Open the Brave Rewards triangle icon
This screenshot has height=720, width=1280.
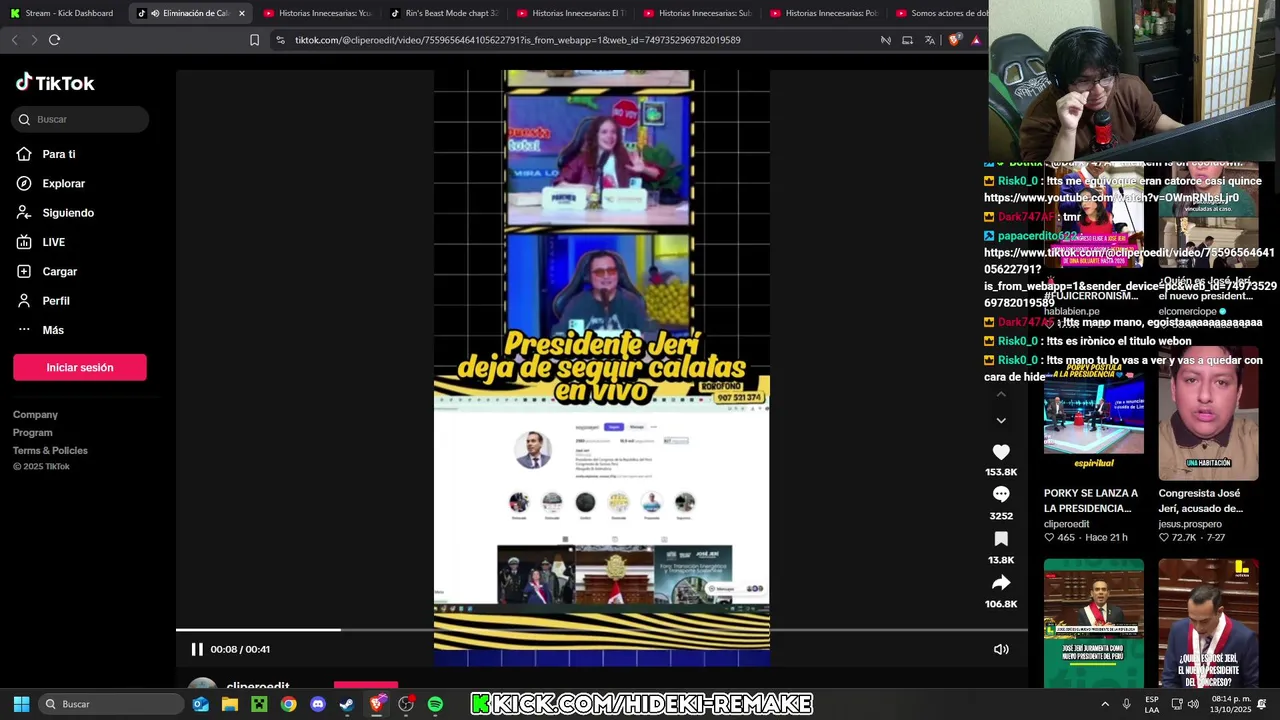pos(976,40)
